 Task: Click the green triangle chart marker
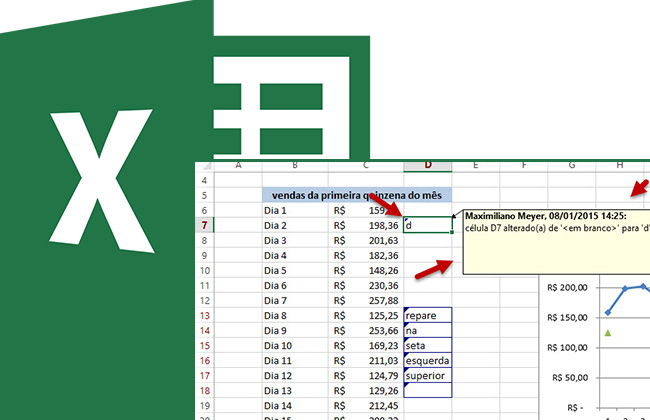(x=608, y=333)
